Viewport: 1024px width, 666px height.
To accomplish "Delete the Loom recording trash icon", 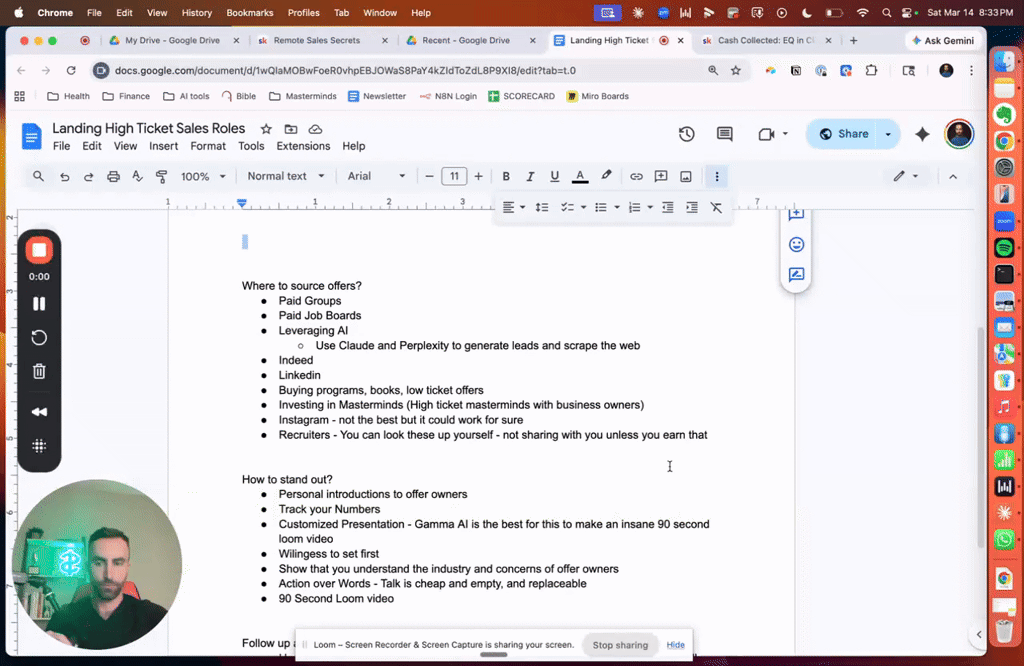I will point(39,372).
